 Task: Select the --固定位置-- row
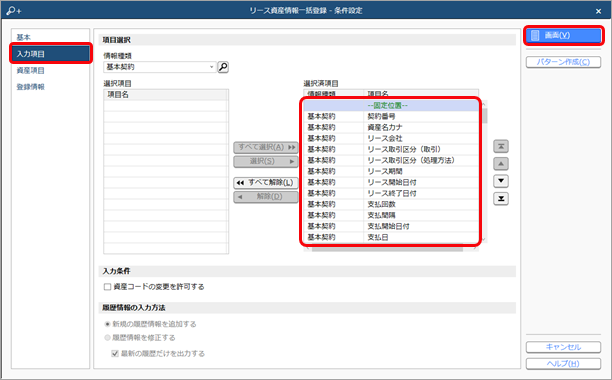391,105
